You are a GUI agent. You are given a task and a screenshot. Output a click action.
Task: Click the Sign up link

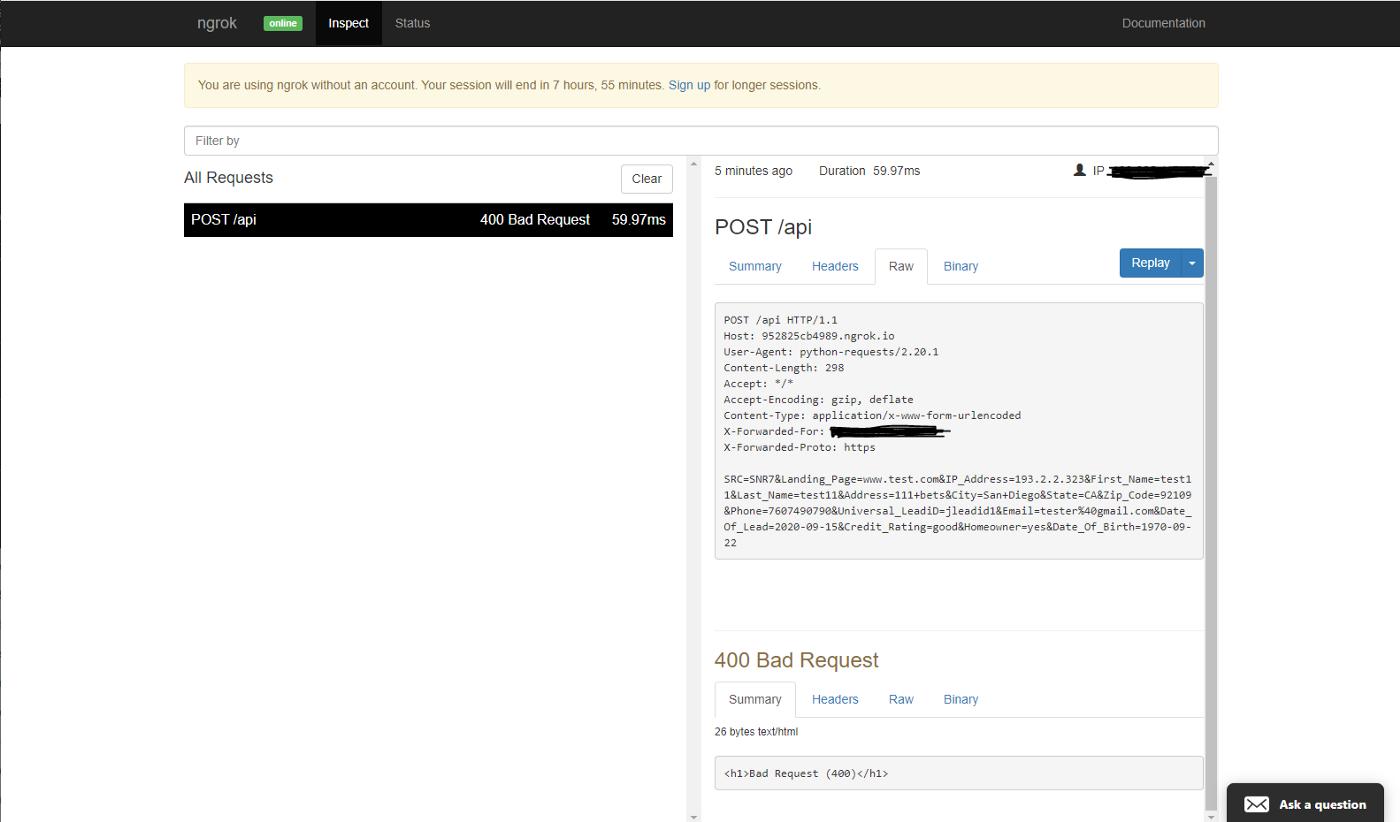689,85
